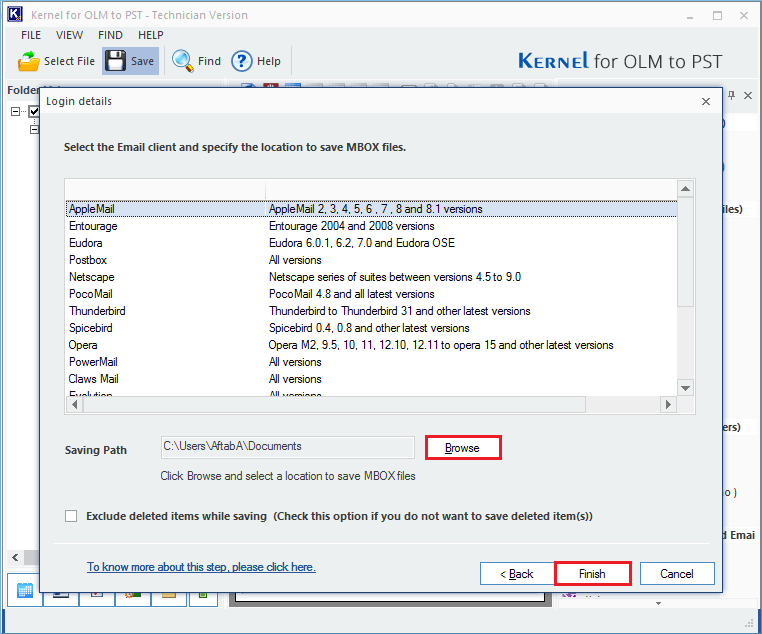
Task: Cancel the Login details dialog
Action: [677, 574]
